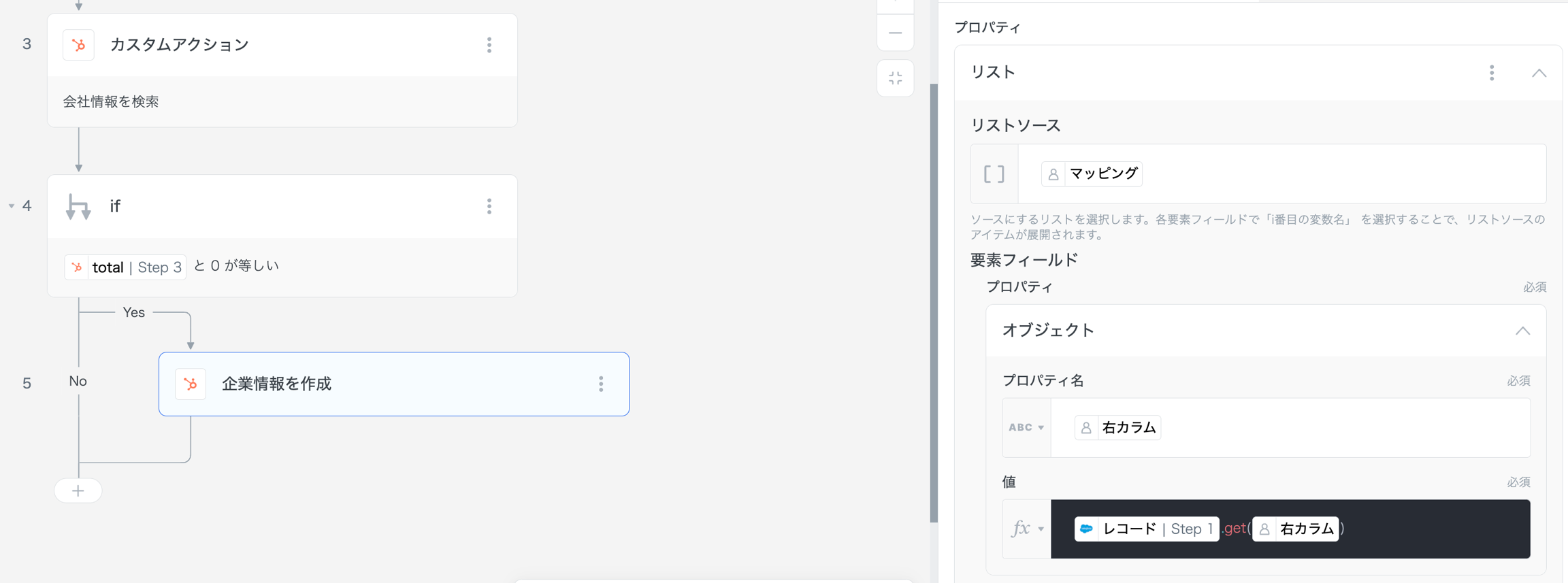Open the リスト section three-dot menu
This screenshot has width=1568, height=583.
click(x=1492, y=73)
